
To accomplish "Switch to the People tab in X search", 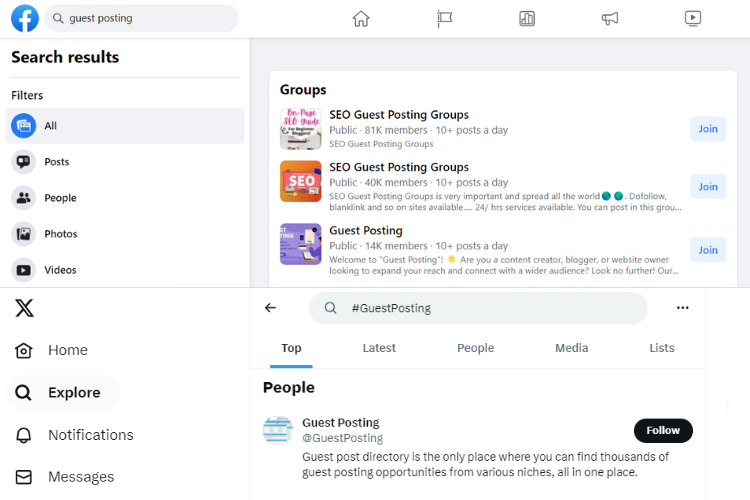I will 475,348.
